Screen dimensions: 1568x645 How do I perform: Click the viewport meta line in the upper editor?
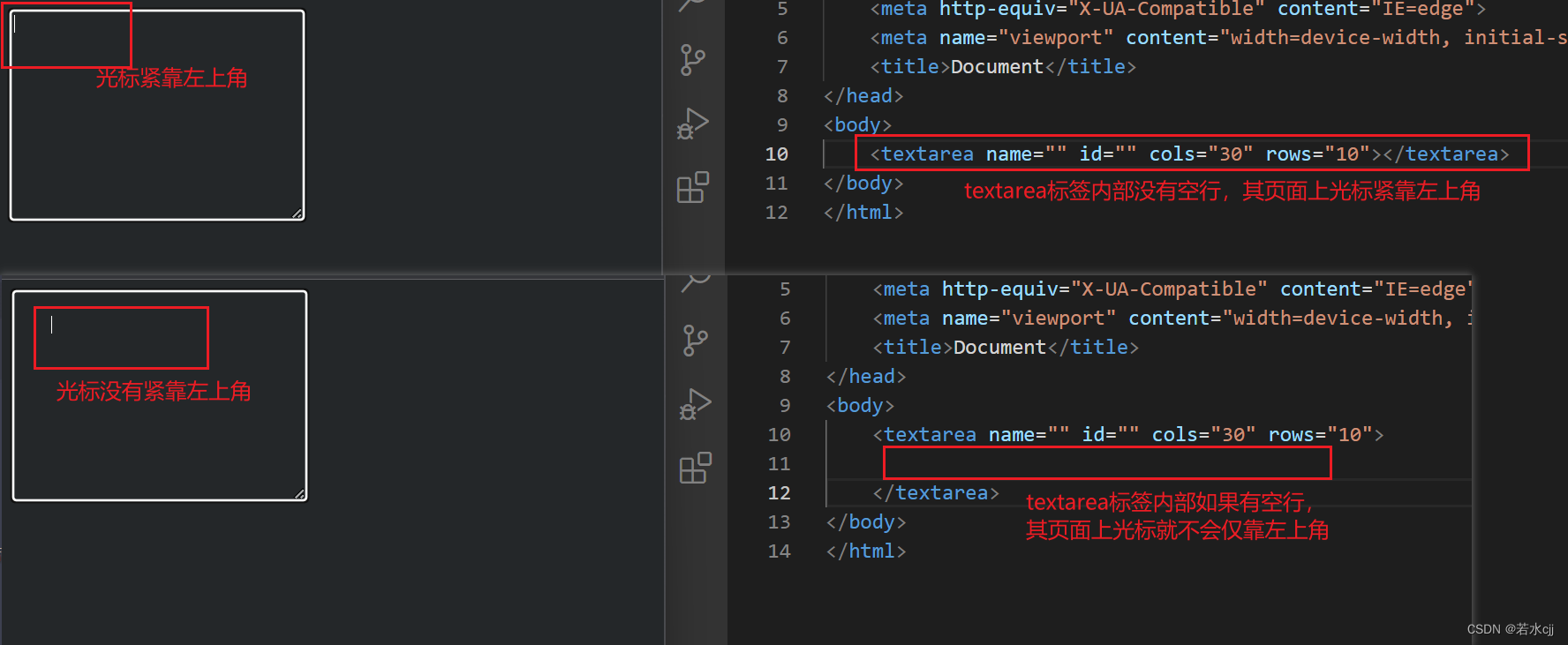[x=1218, y=37]
